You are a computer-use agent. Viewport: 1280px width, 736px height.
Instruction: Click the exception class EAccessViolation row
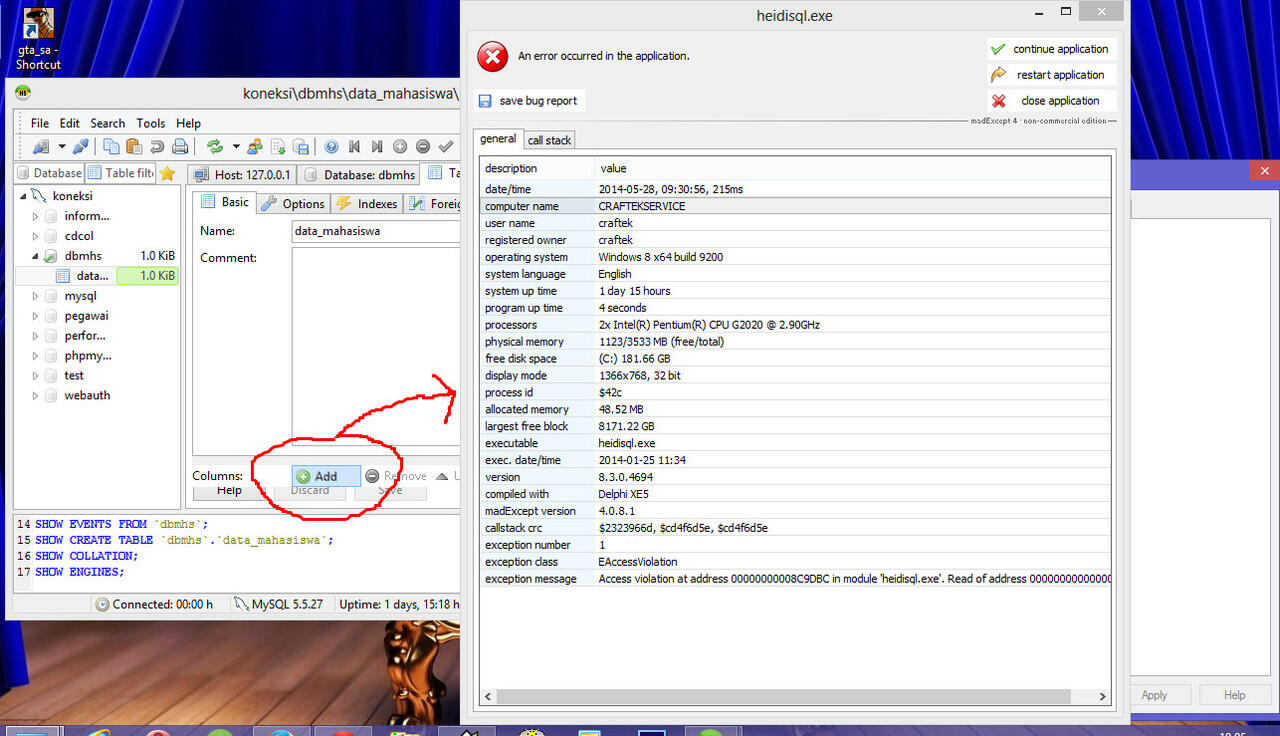click(796, 562)
